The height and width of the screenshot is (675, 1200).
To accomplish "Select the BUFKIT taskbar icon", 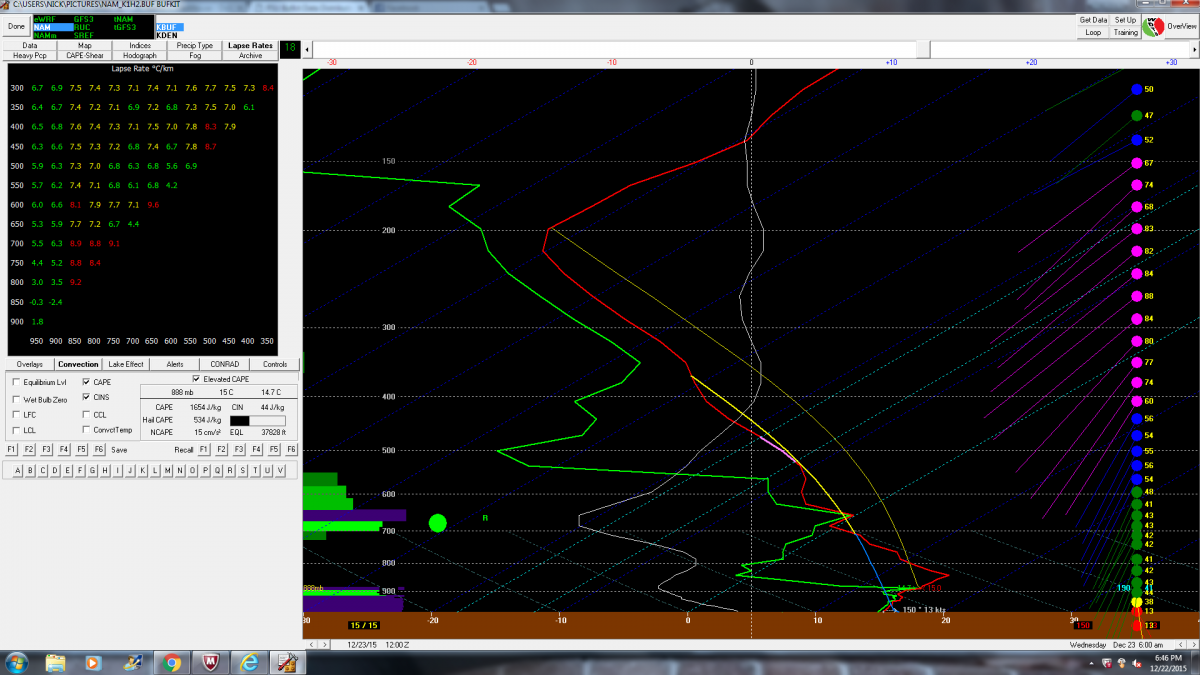I will pyautogui.click(x=289, y=662).
